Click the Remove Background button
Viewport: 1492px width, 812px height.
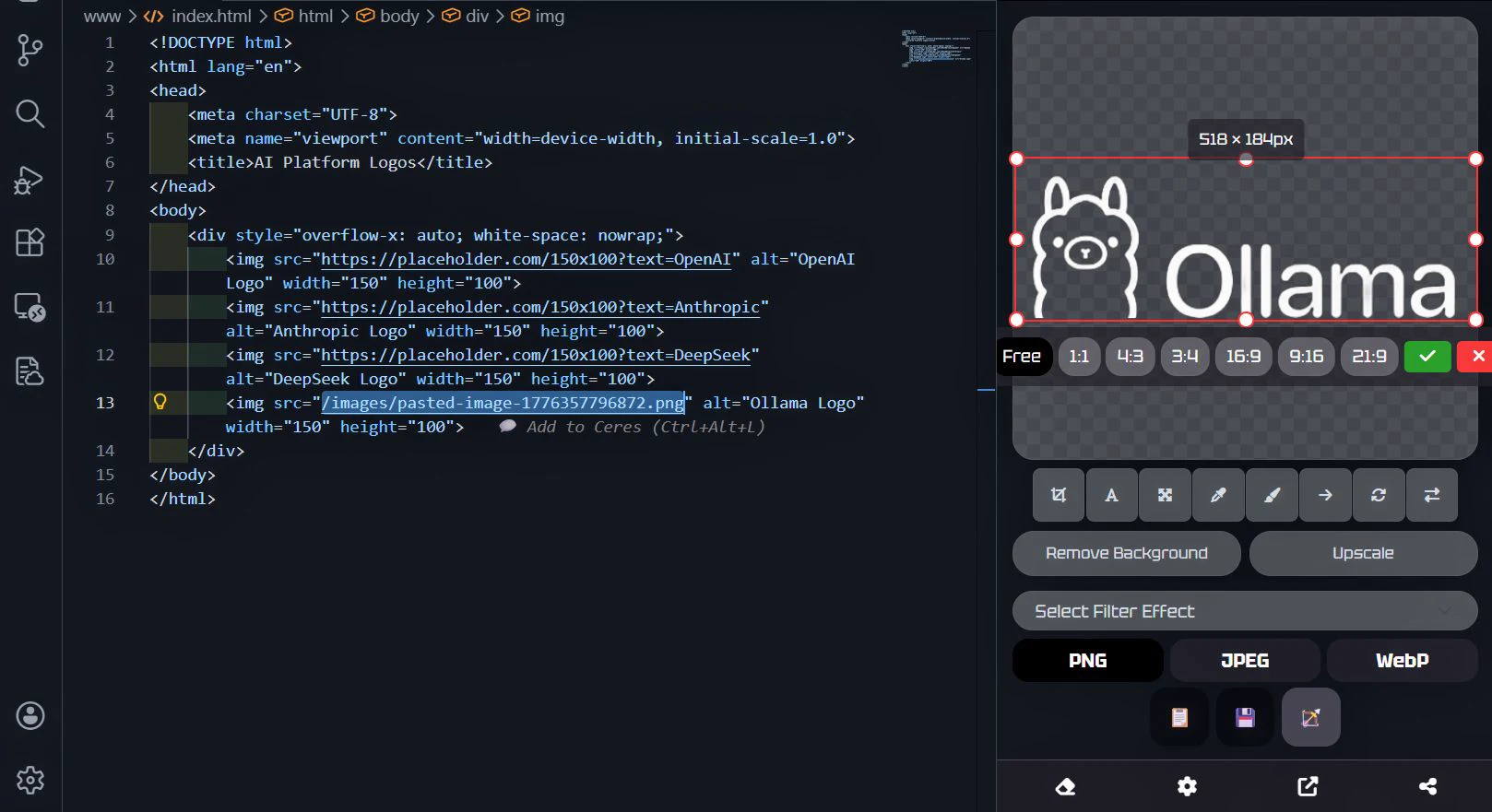coord(1127,553)
